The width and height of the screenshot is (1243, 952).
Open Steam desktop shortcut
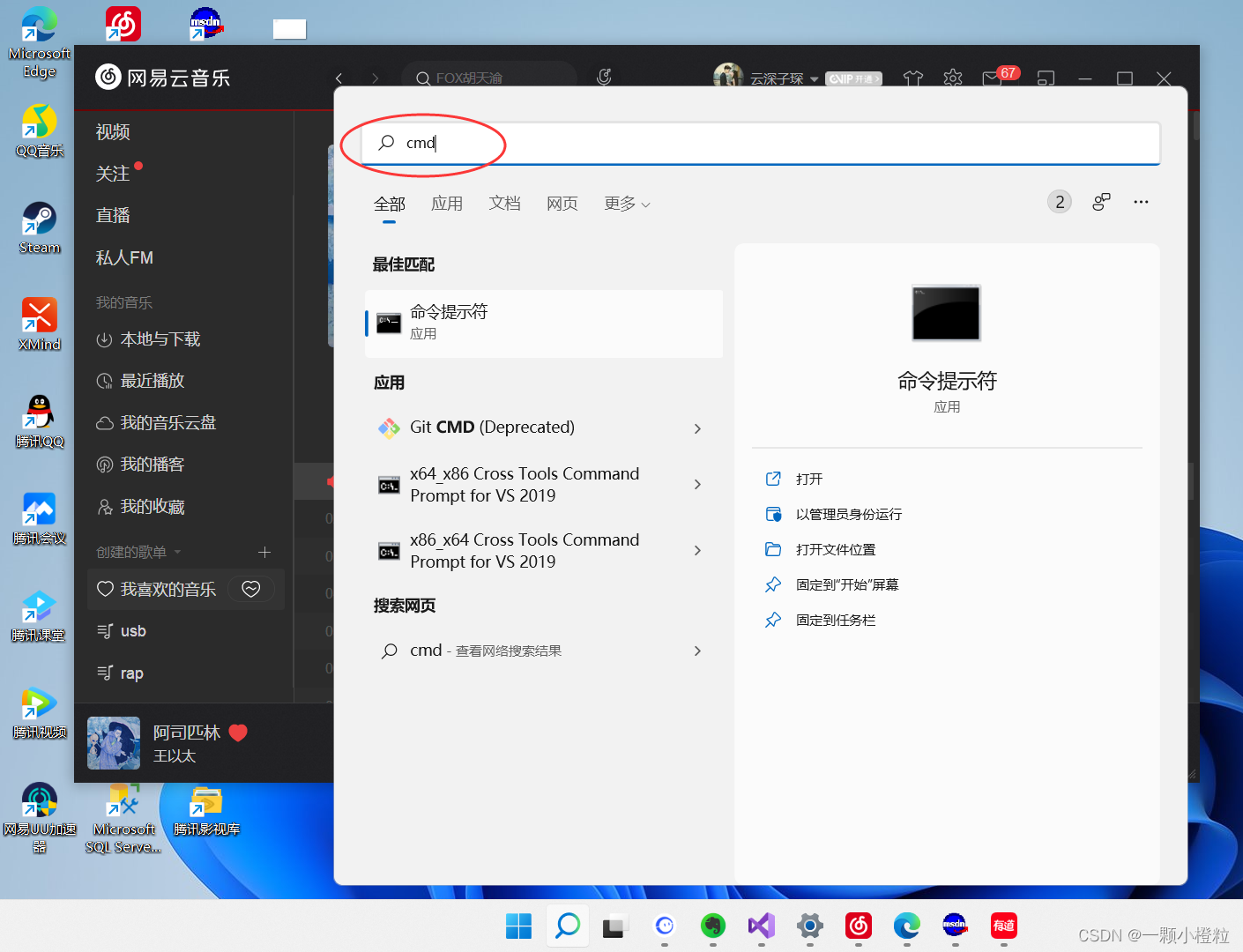[x=39, y=227]
